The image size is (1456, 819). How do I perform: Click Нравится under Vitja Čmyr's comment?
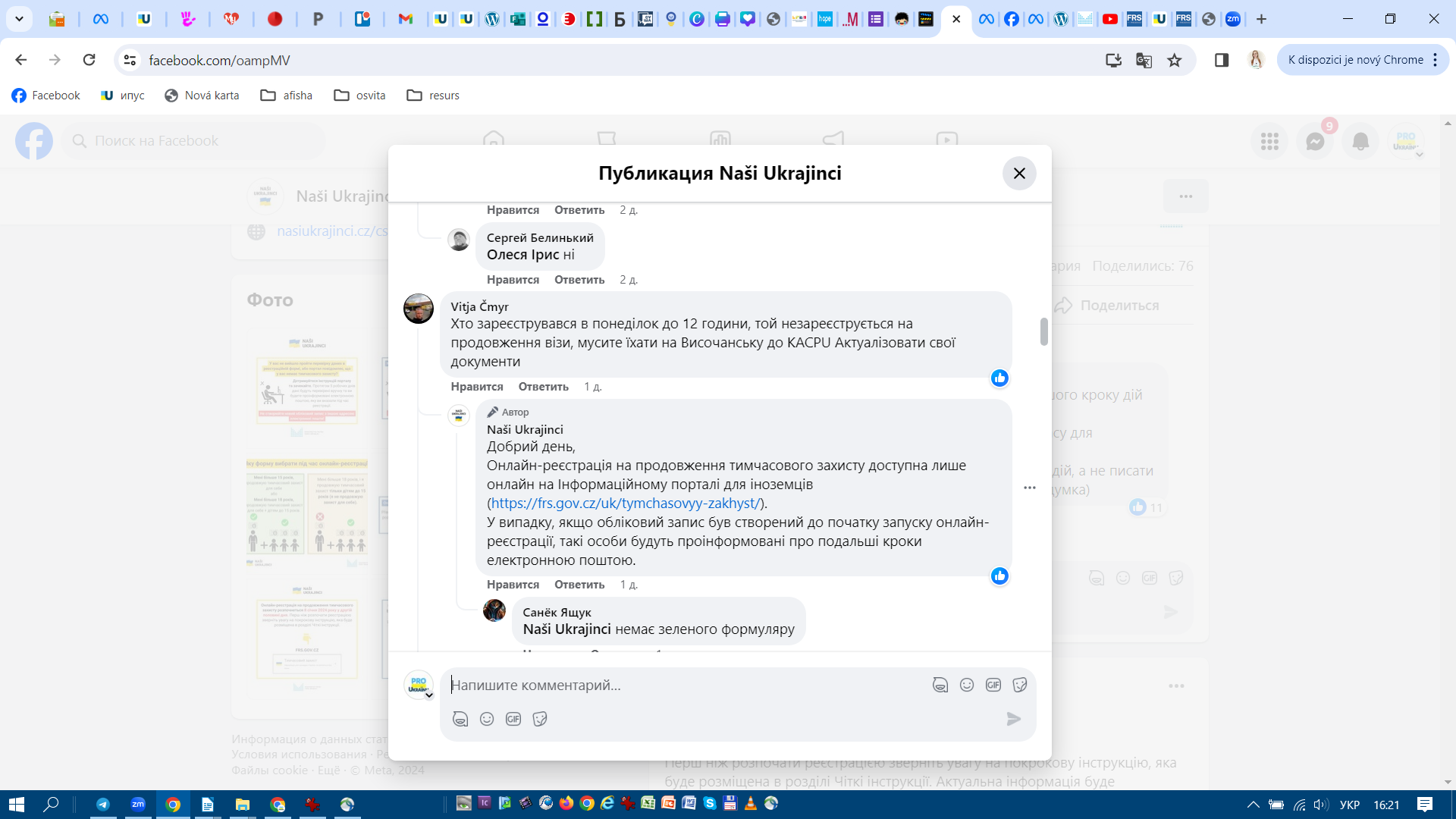[477, 387]
